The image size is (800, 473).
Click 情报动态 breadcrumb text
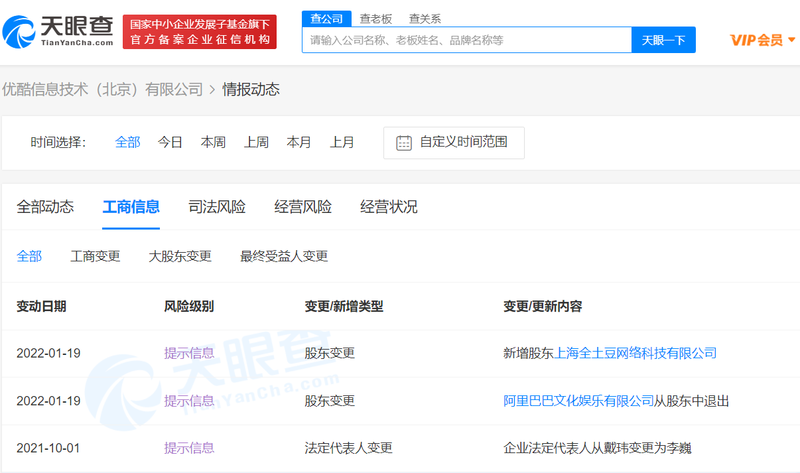pyautogui.click(x=251, y=90)
